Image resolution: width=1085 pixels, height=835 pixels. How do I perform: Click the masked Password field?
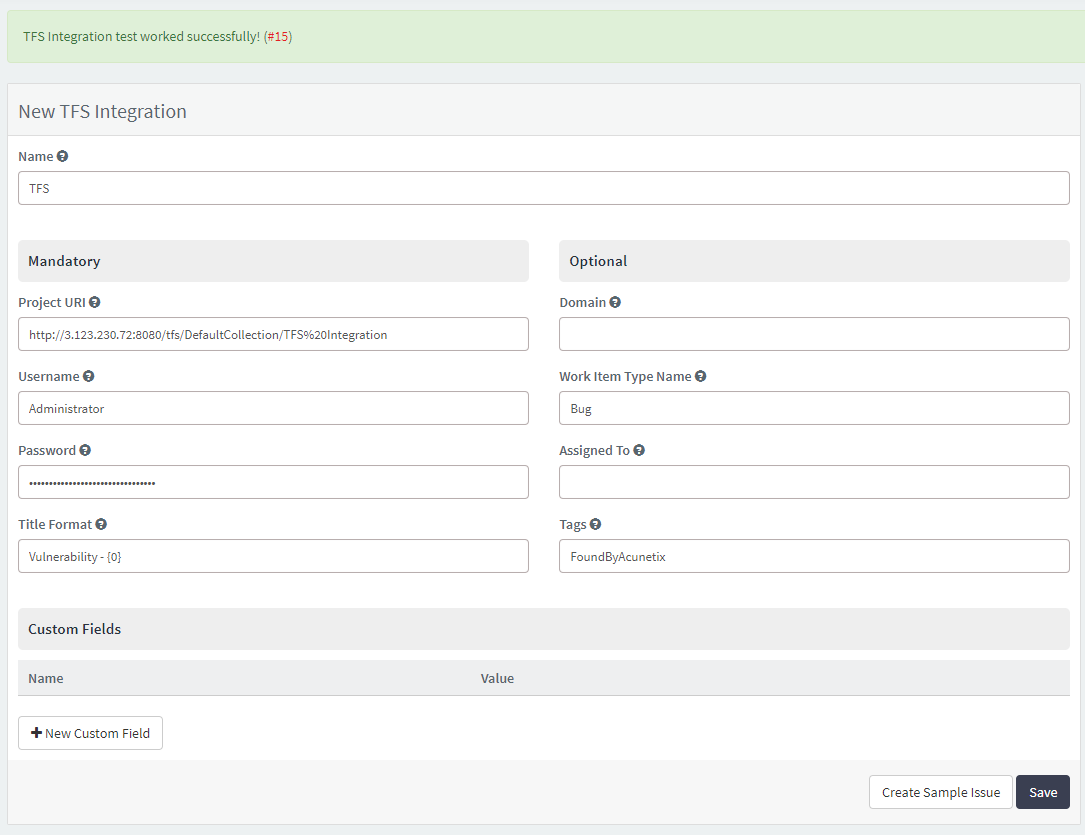pyautogui.click(x=273, y=482)
